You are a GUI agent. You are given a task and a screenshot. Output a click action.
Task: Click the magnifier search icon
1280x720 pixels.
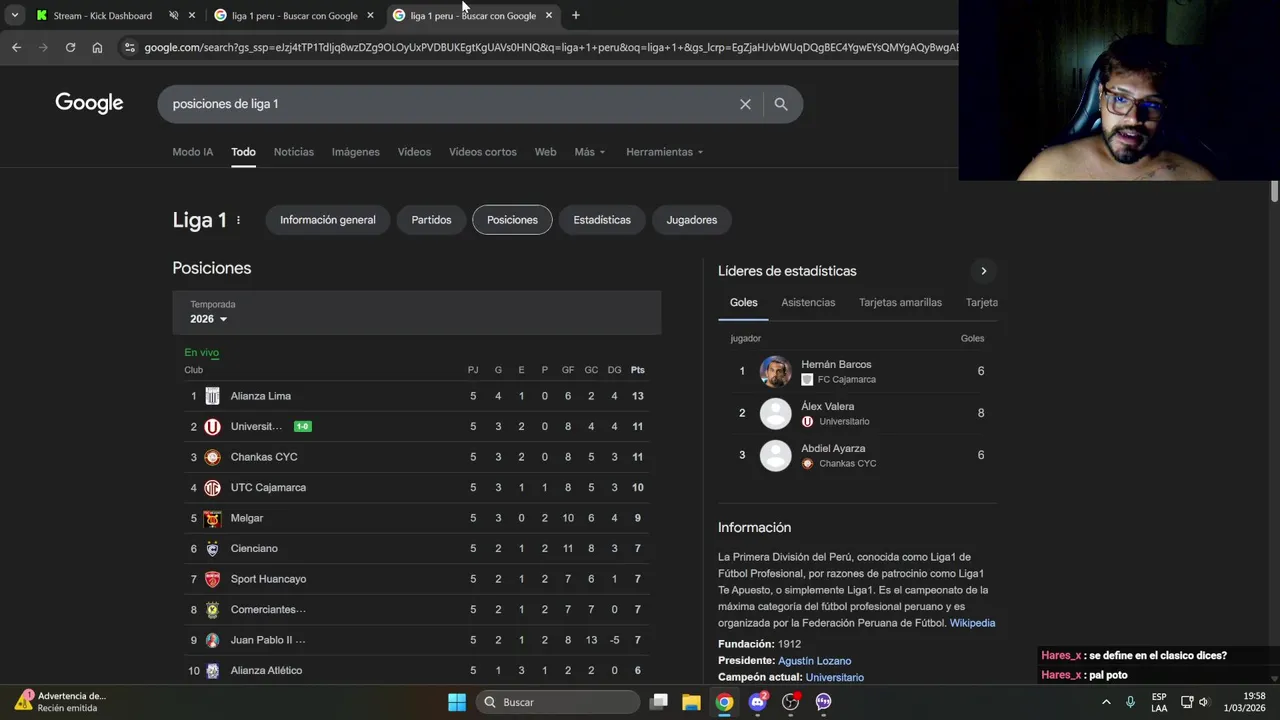point(781,104)
